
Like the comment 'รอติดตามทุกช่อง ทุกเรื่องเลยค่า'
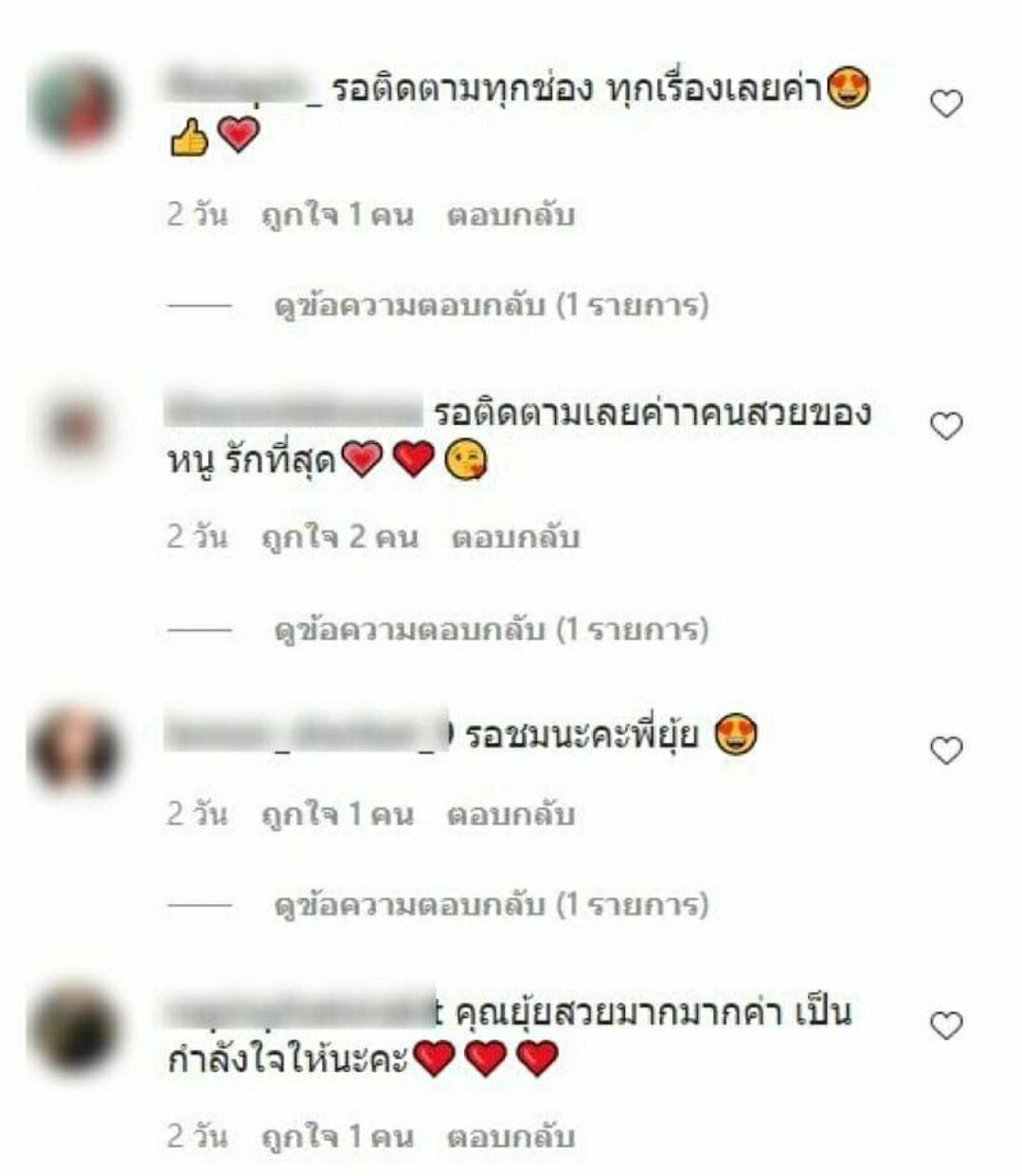[x=946, y=103]
